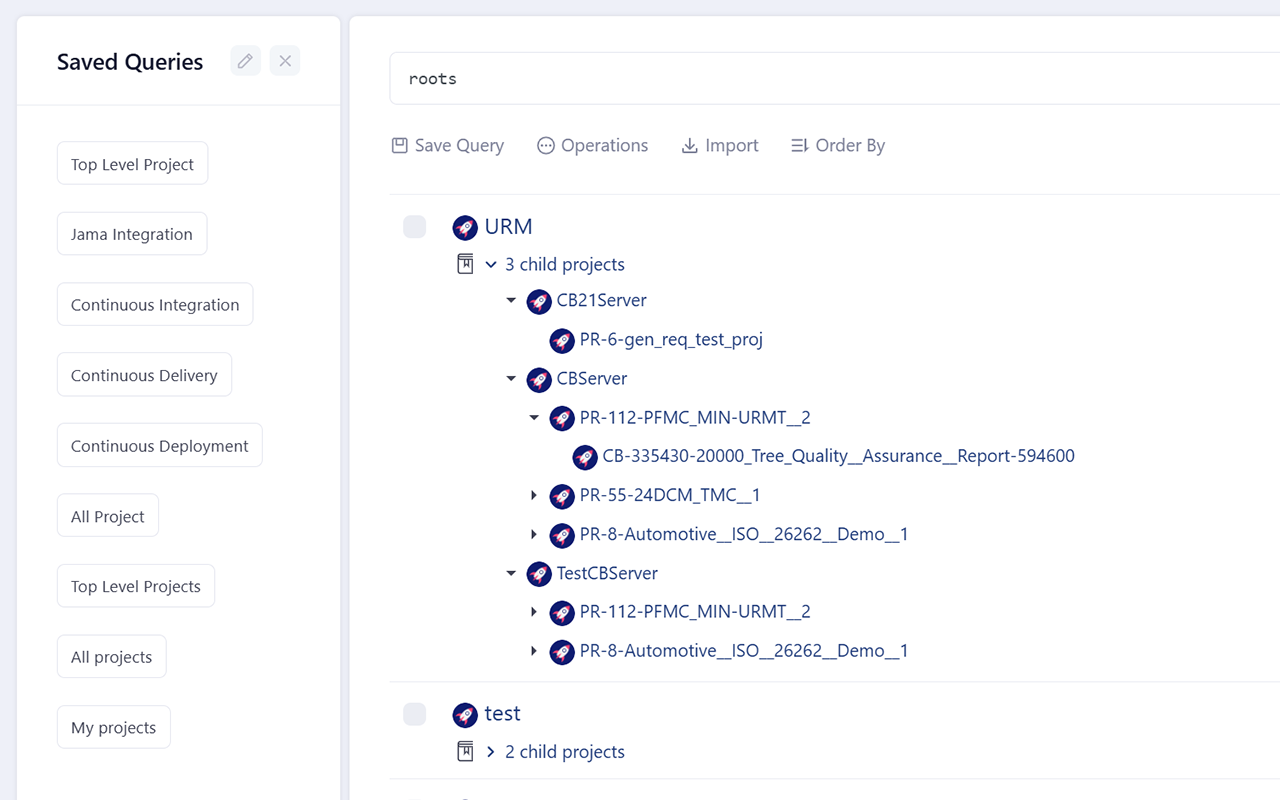Expand test's 2 child projects

[x=491, y=751]
